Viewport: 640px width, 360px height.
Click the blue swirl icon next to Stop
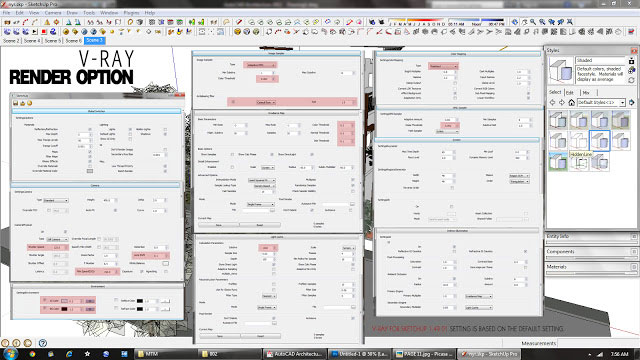coord(53,31)
